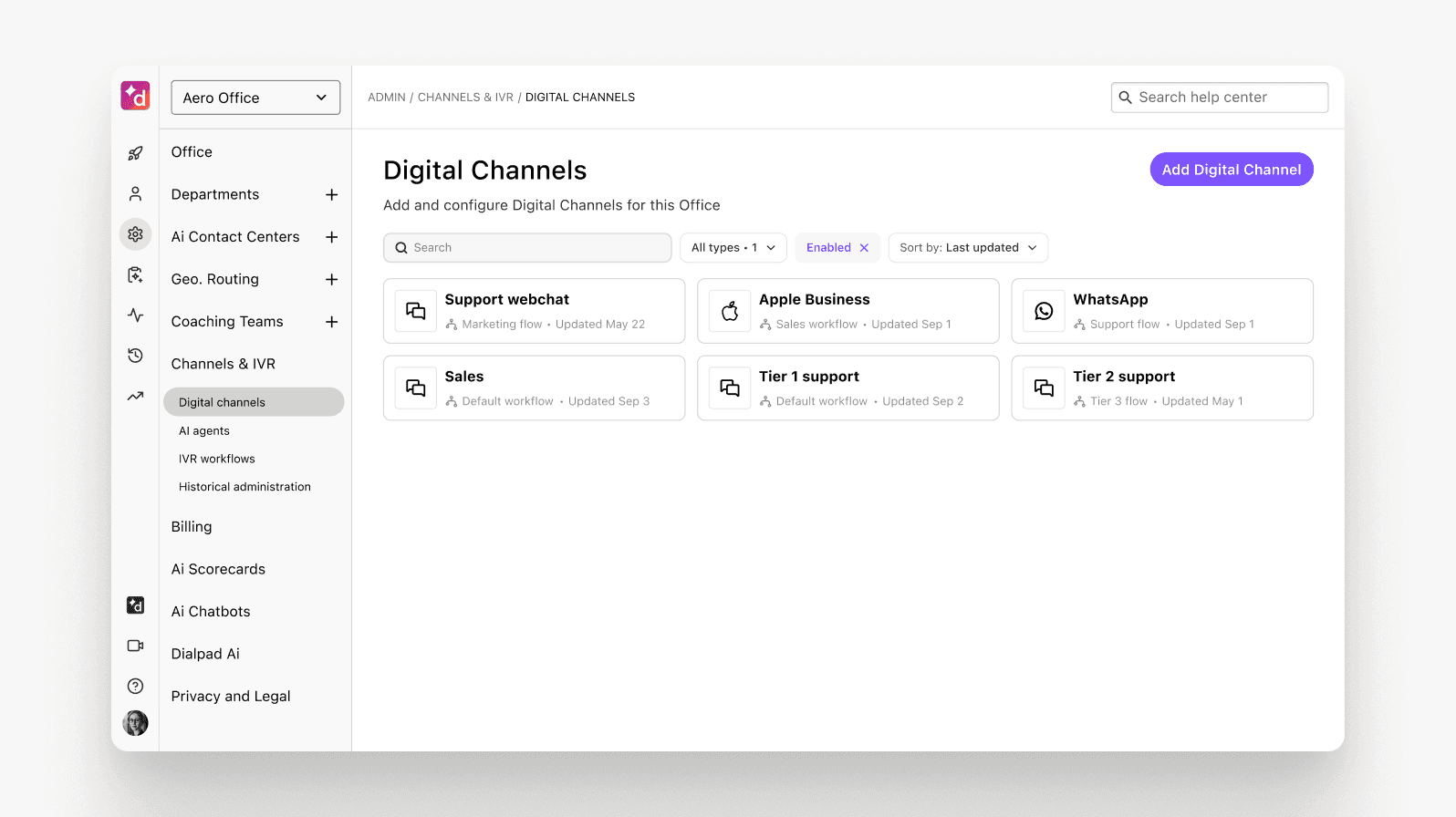This screenshot has height=817, width=1456.
Task: Open the All types filter dropdown
Action: click(x=733, y=248)
